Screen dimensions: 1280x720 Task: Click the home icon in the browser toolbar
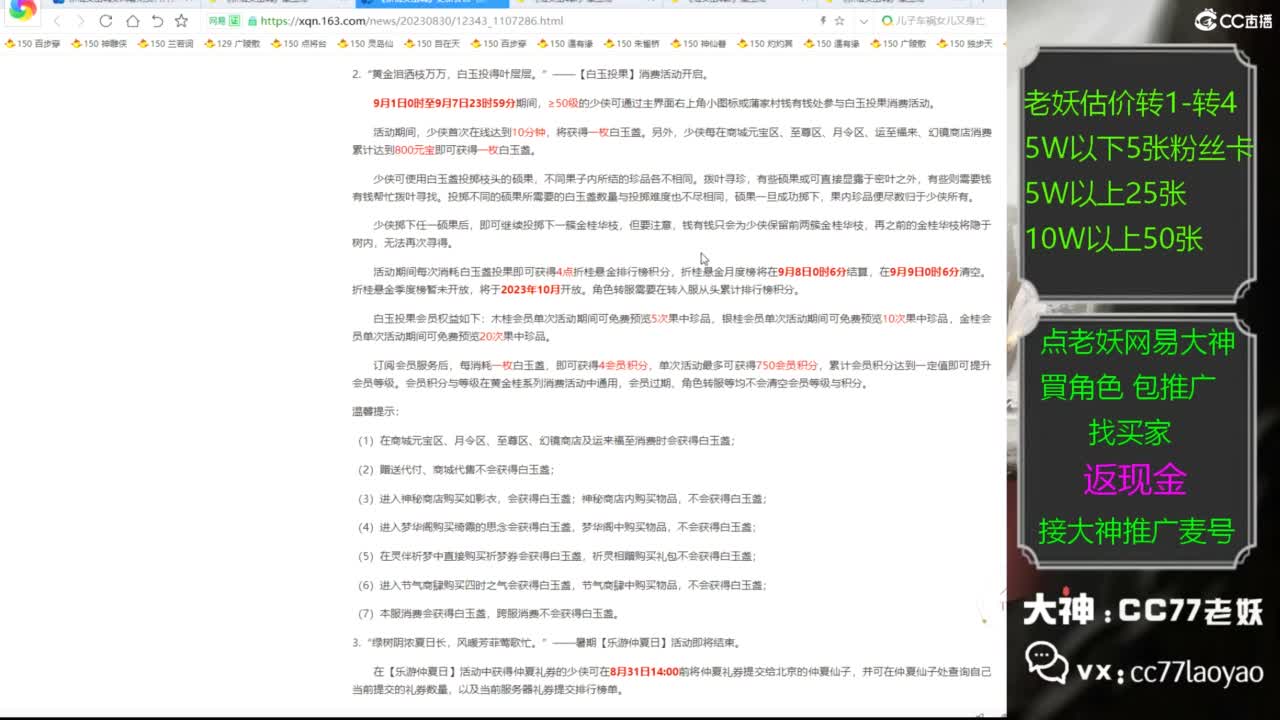click(x=133, y=20)
